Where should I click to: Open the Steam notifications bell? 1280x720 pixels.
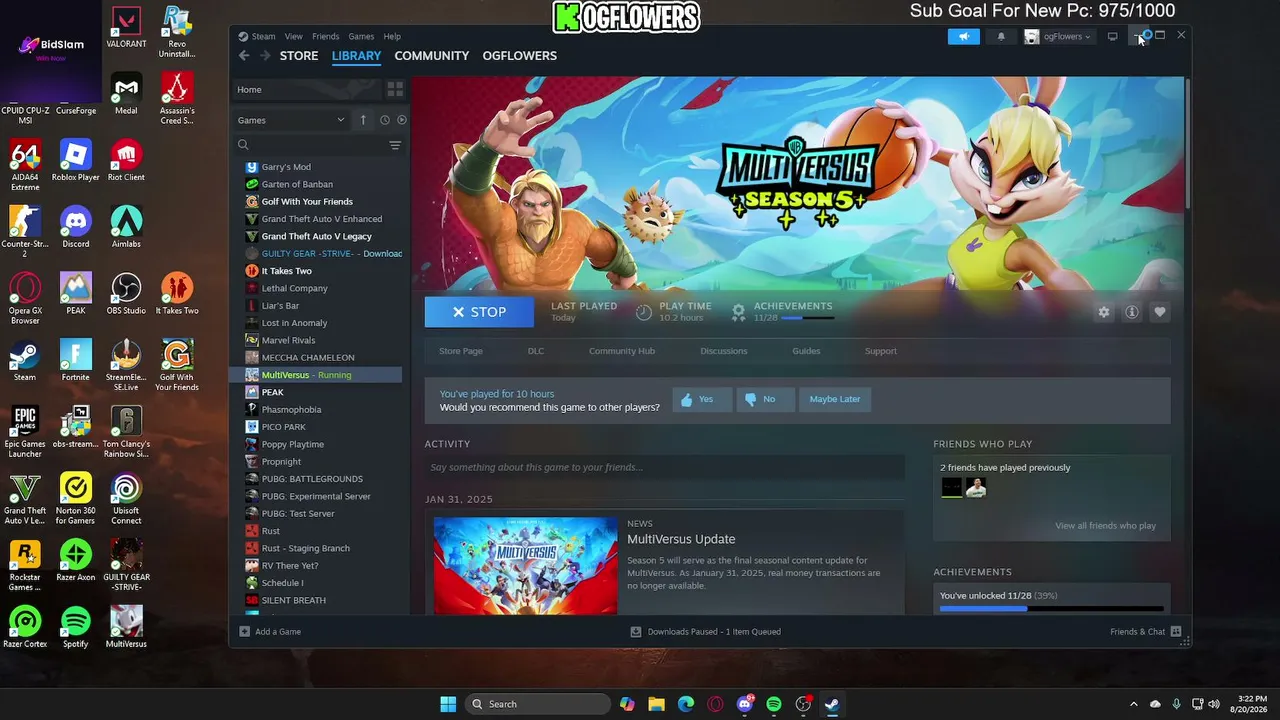pyautogui.click(x=1001, y=37)
